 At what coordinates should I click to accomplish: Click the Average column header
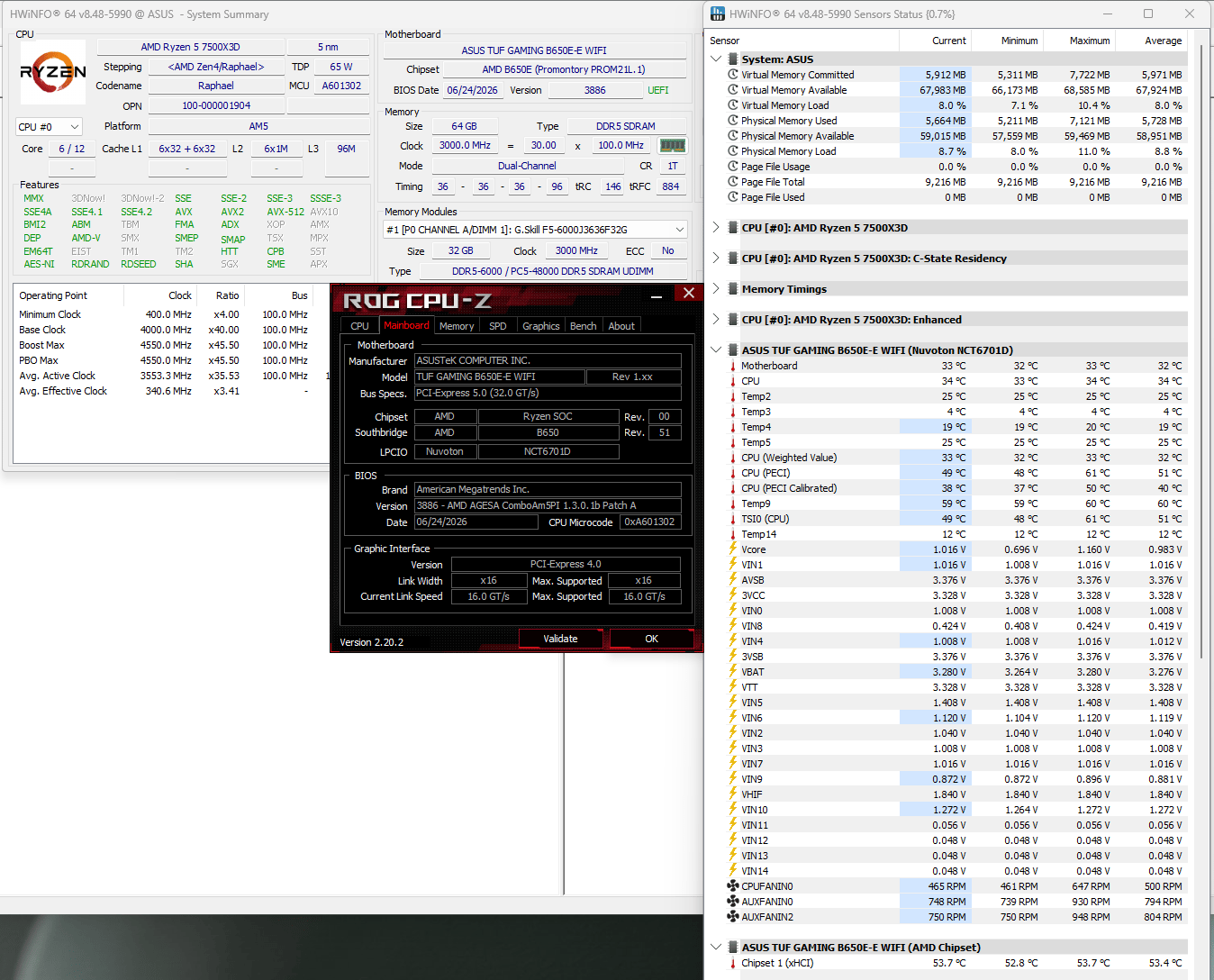(x=1151, y=41)
